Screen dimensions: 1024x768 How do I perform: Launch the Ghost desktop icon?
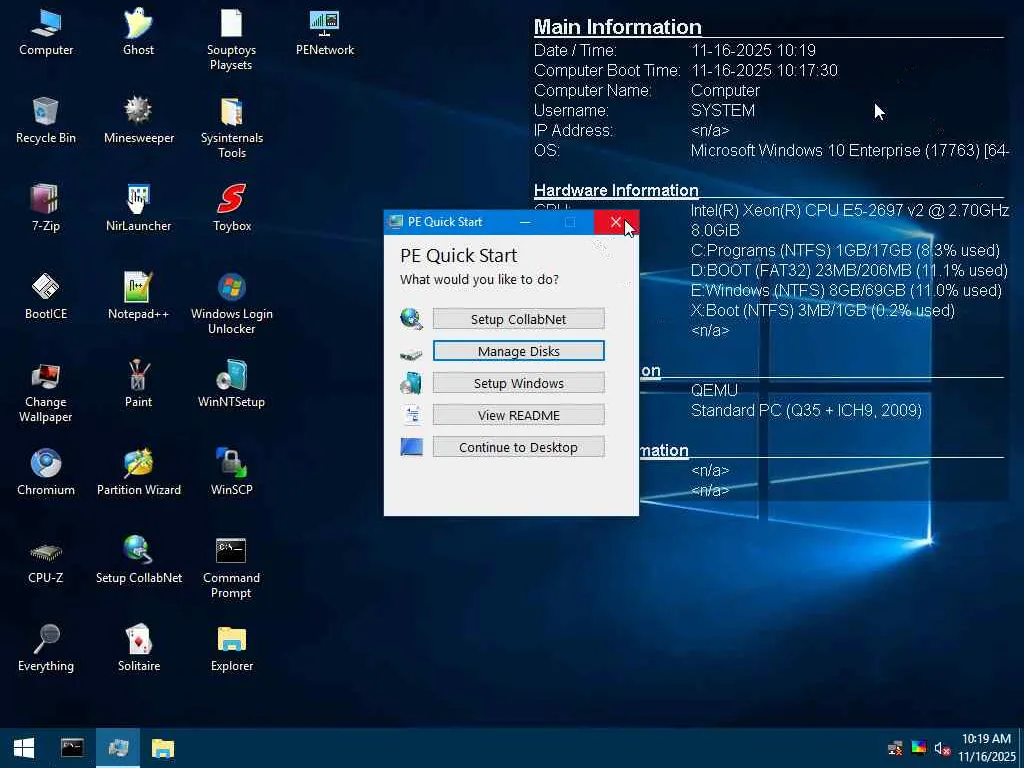138,33
